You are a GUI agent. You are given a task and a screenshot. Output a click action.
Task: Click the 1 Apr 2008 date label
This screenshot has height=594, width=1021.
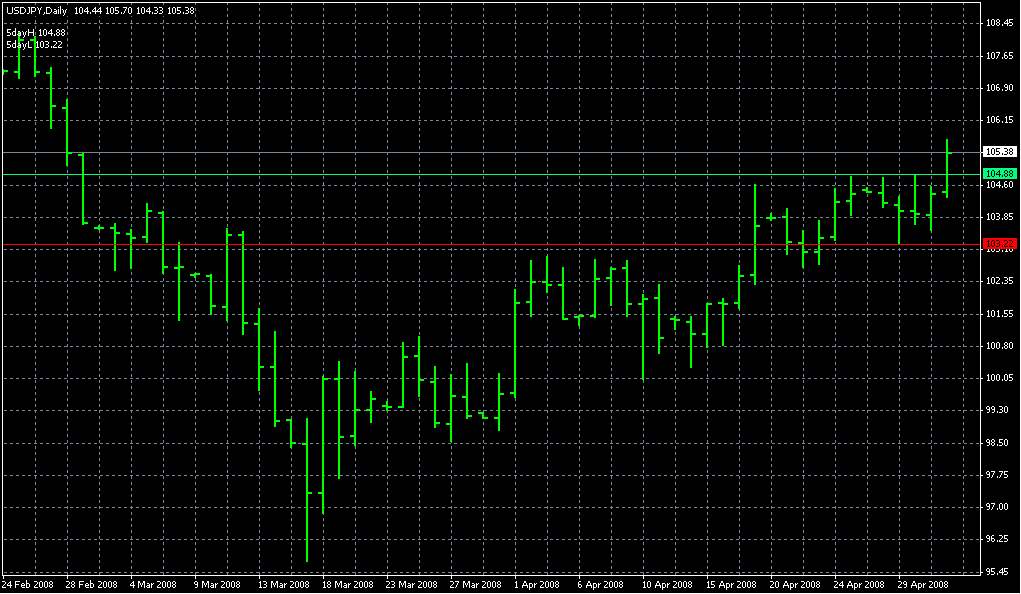[x=537, y=584]
